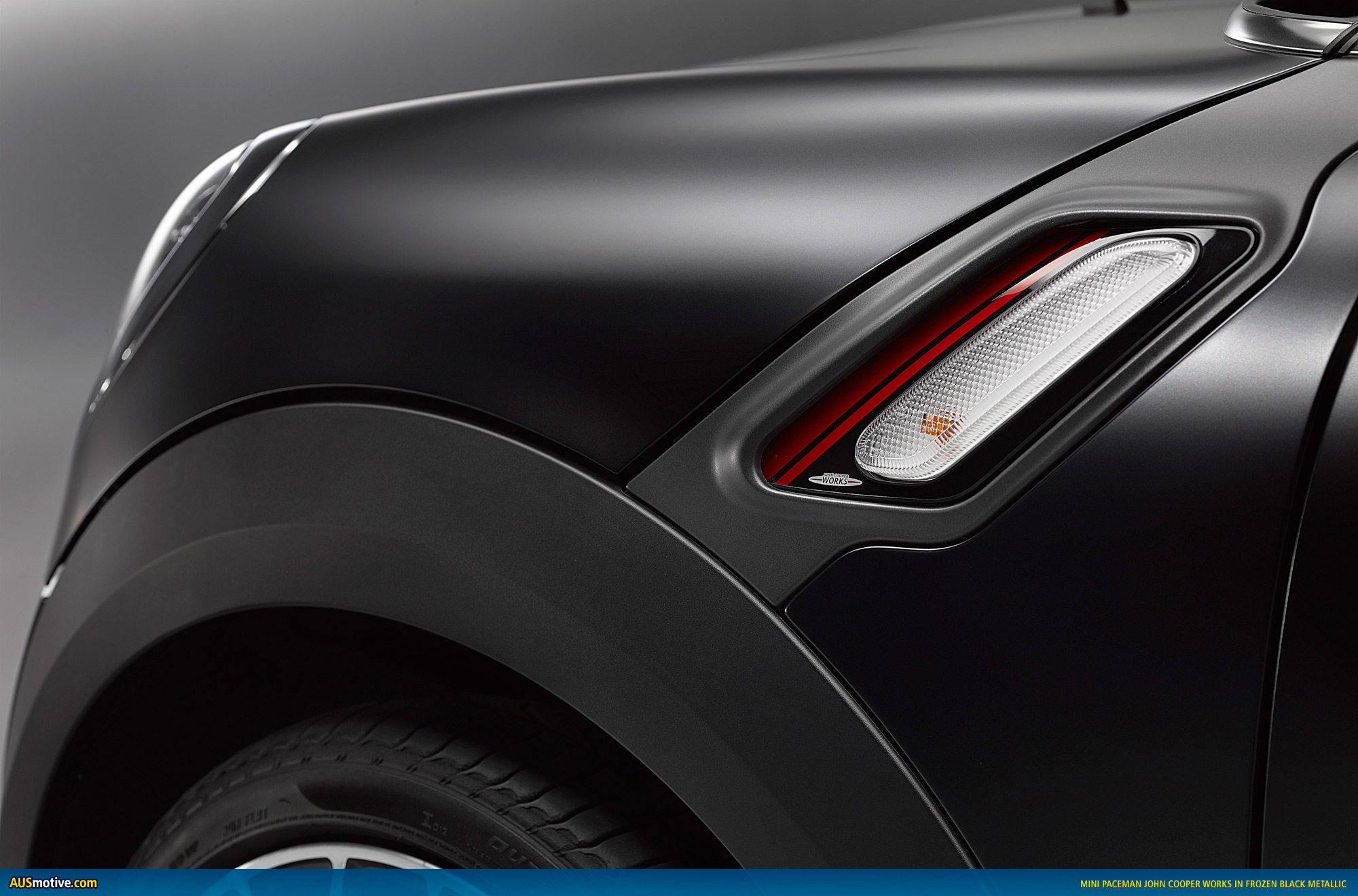Click the John Cooper Works badge
The image size is (1358, 896).
pos(834,480)
